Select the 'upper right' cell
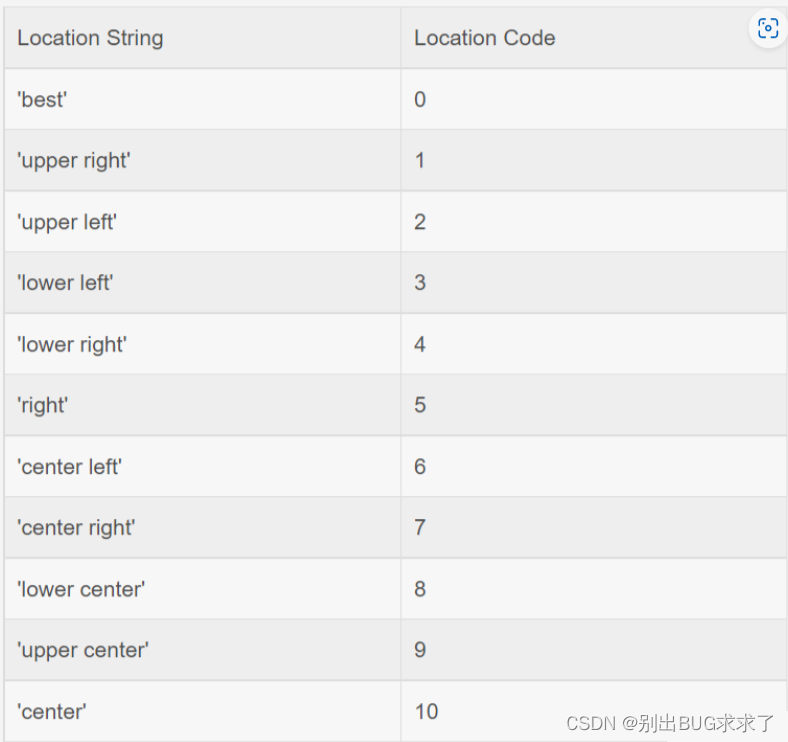Viewport: 788px width, 742px height. 203,160
